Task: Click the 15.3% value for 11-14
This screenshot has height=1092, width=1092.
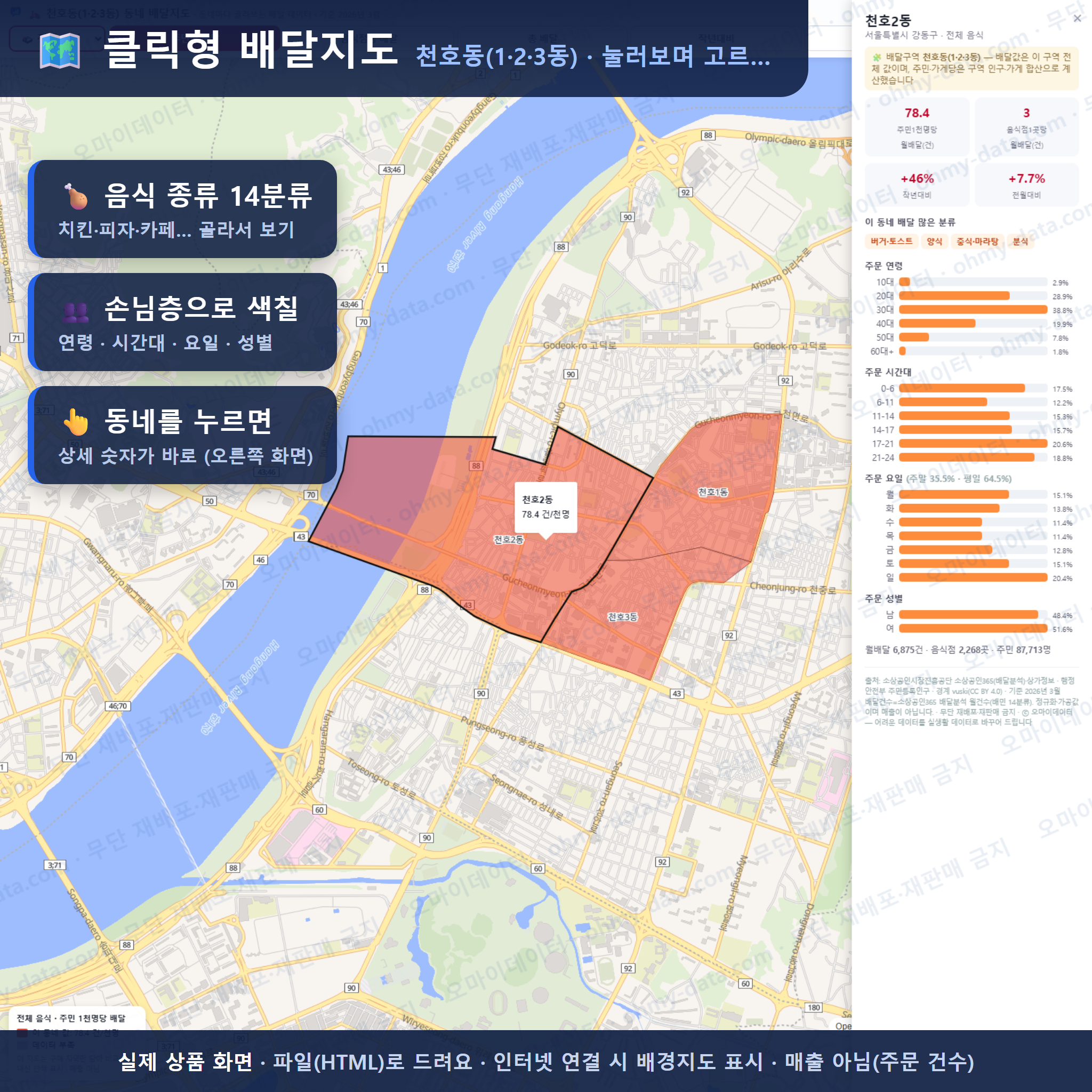Action: tap(1062, 416)
